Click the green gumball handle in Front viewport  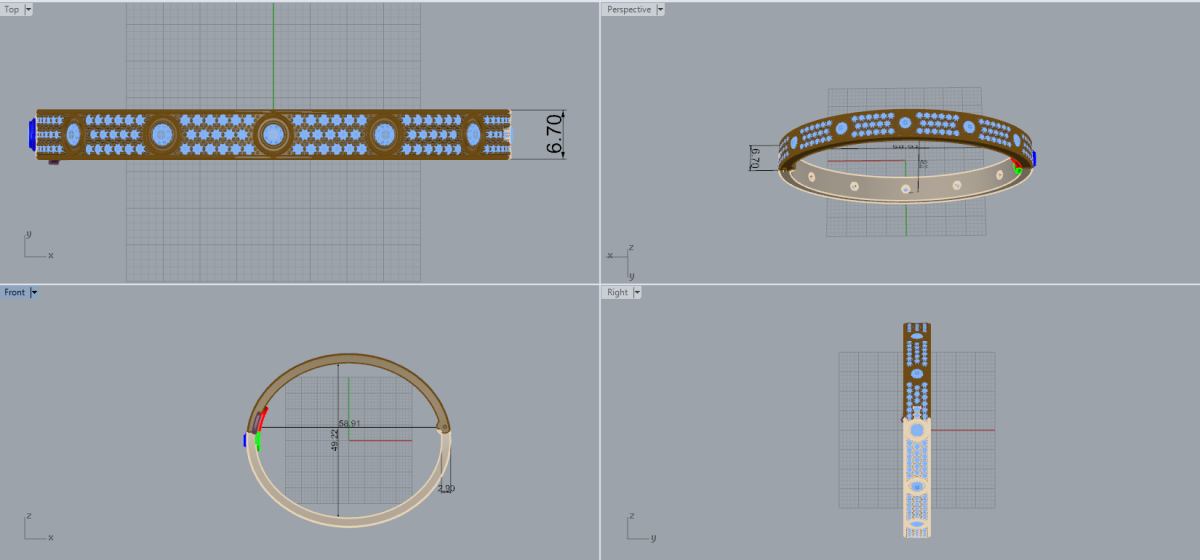coord(258,440)
